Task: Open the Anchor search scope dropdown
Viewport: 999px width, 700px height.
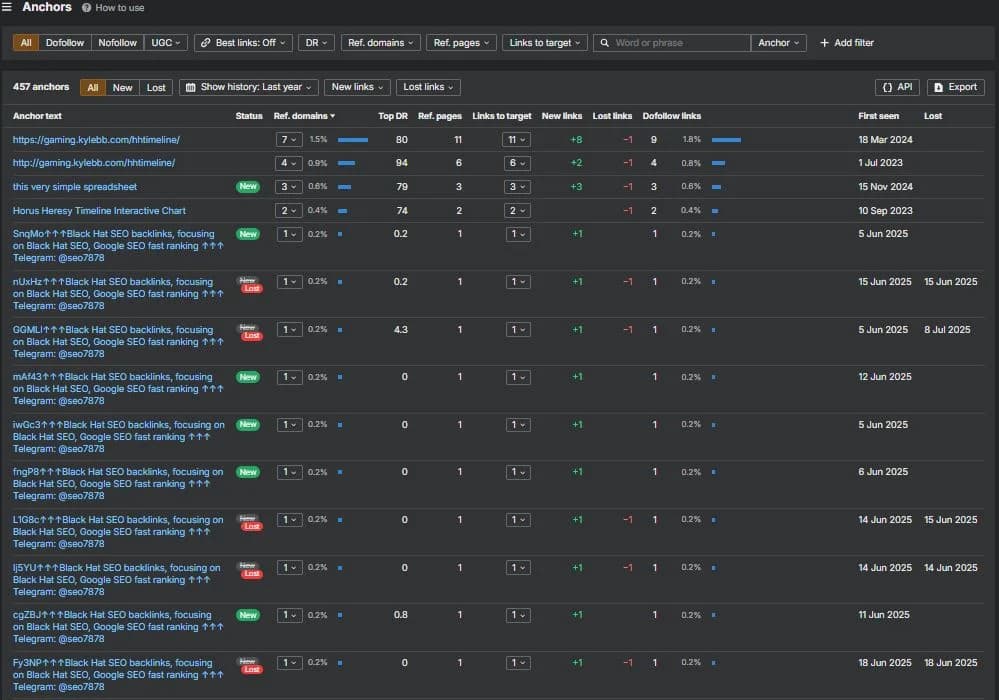Action: tap(779, 43)
